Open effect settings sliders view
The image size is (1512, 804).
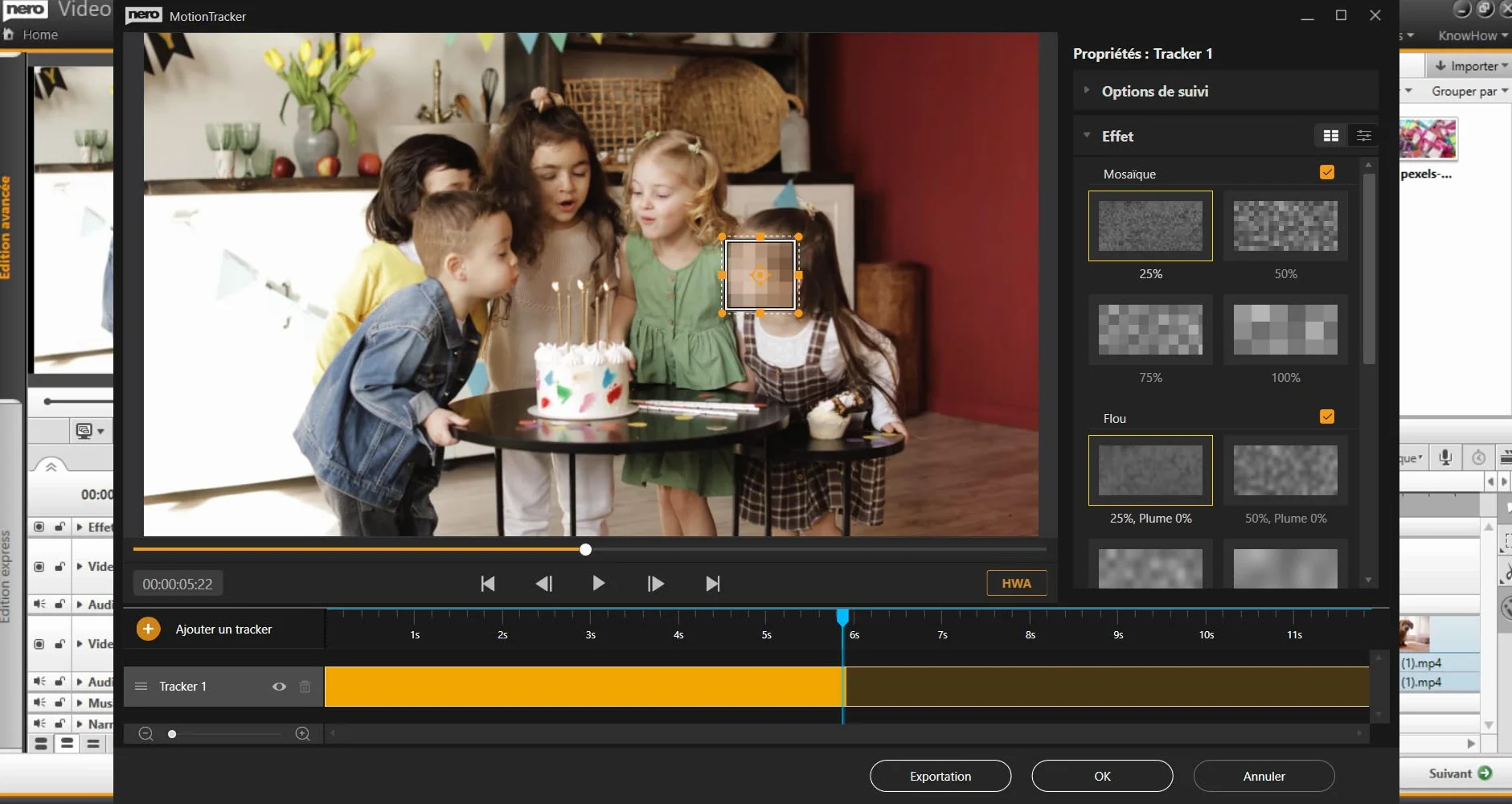click(1364, 136)
